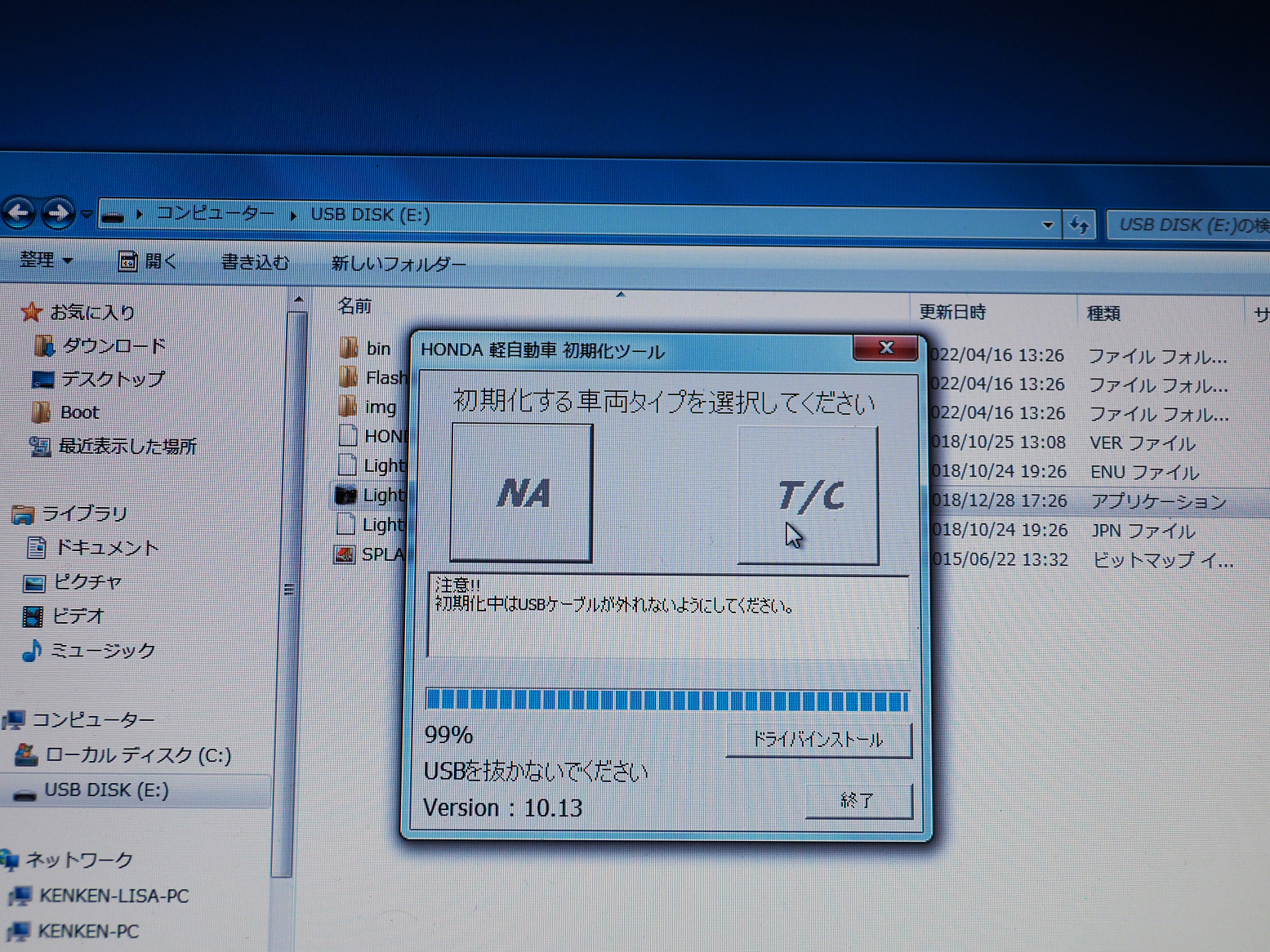Click the USB DISK (E:) search field

click(x=1188, y=225)
